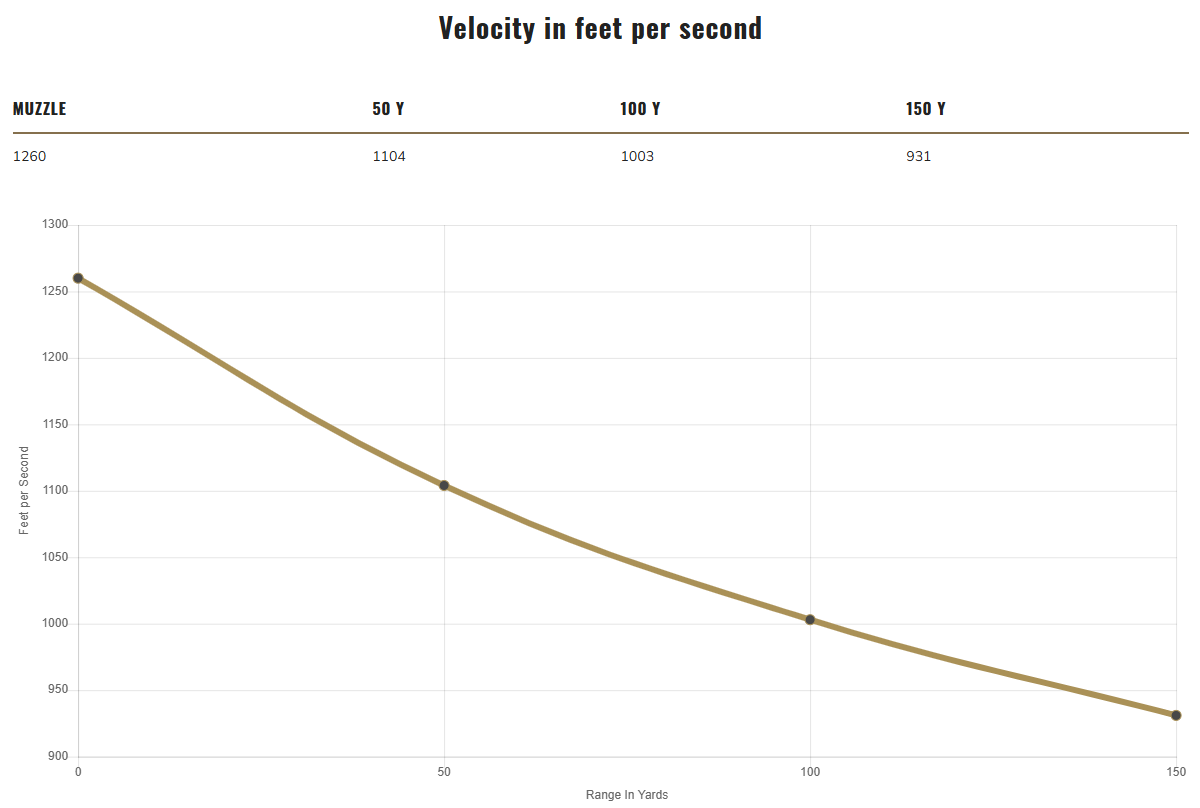The width and height of the screenshot is (1200, 808).
Task: Click the 900 label on the vertical axis
Action: click(59, 757)
